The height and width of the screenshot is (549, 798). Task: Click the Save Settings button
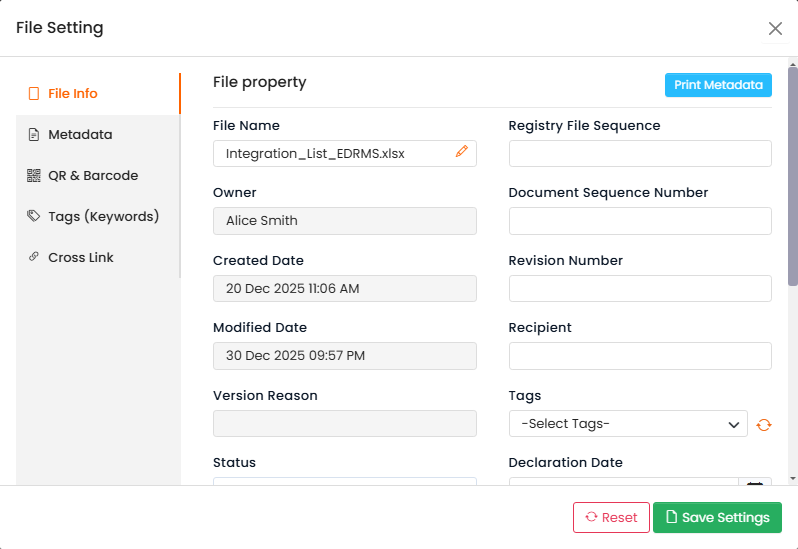pos(717,517)
